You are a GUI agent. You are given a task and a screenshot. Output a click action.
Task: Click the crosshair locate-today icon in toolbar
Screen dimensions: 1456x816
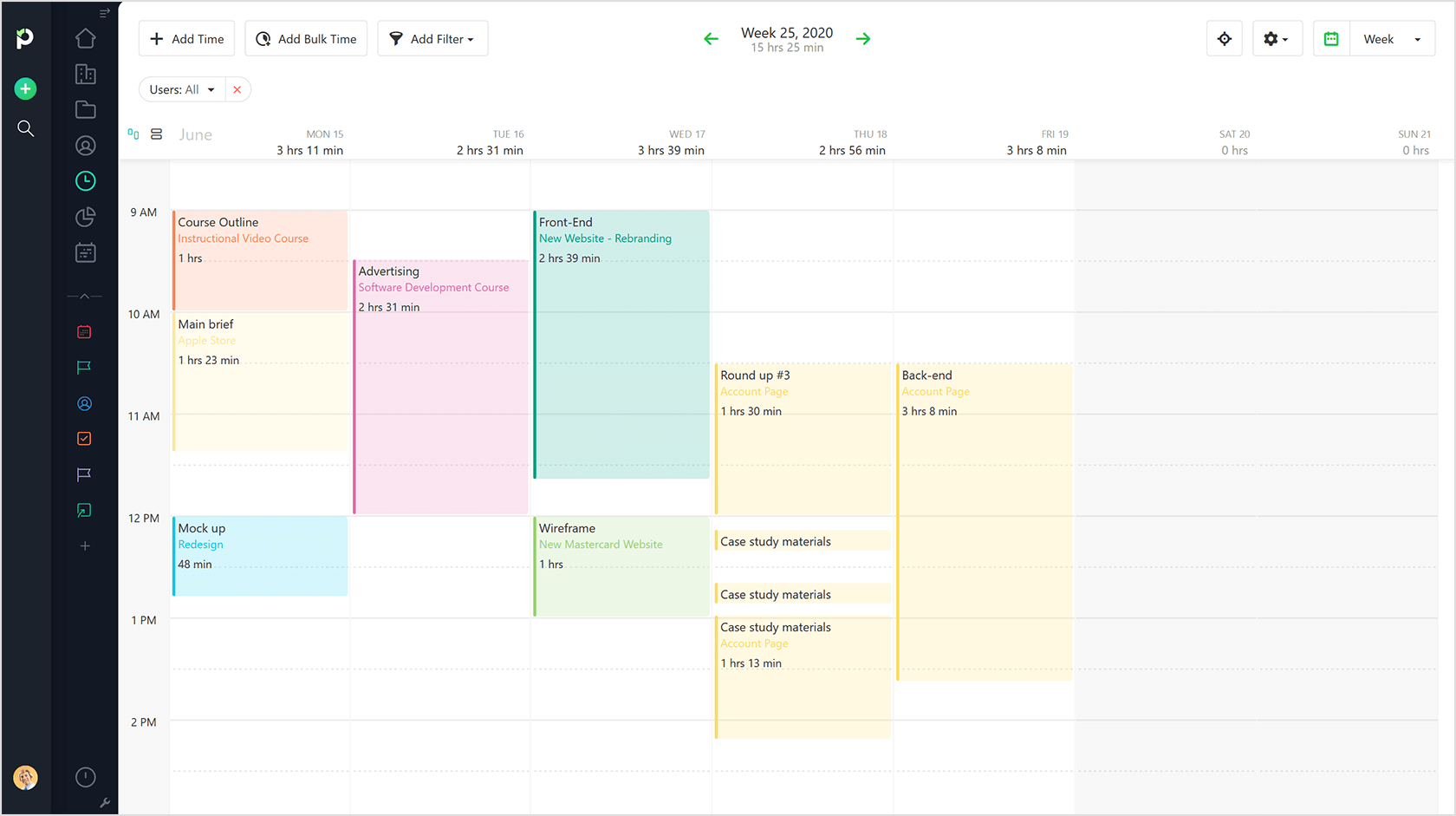coord(1224,38)
